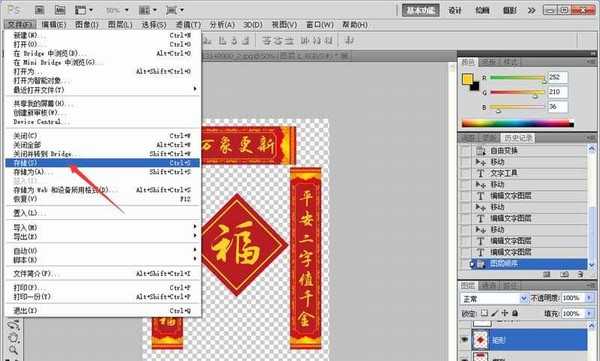Show more workspaces with the >> button
Screen dimensions: 600x361
tap(532, 10)
